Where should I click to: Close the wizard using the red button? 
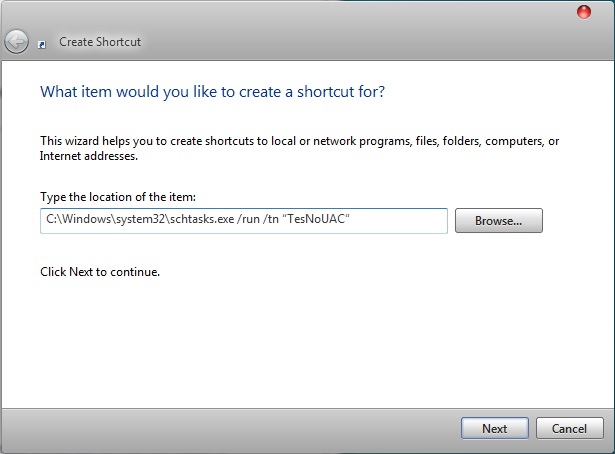(584, 12)
